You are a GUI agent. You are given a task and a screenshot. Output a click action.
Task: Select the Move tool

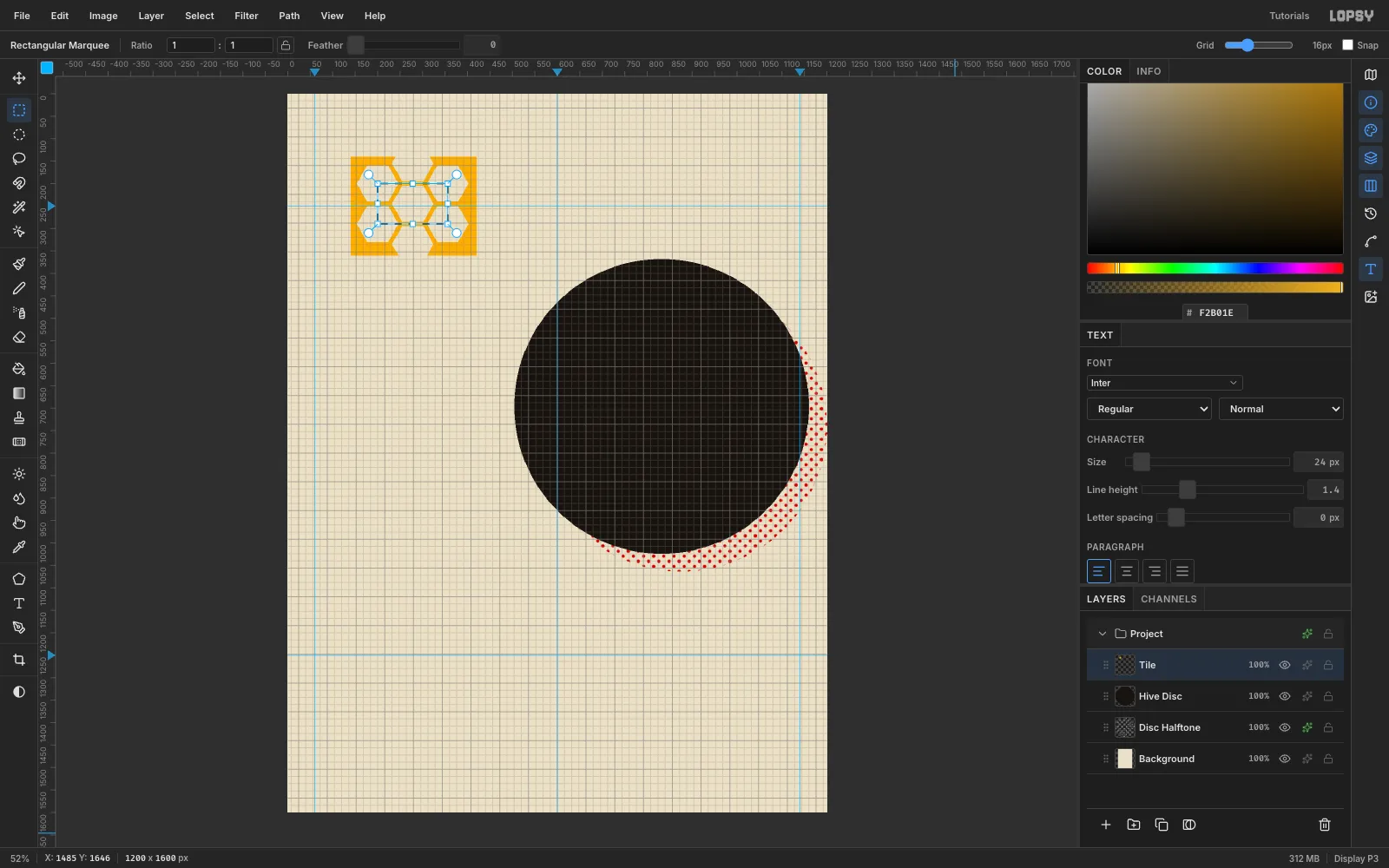pos(19,78)
